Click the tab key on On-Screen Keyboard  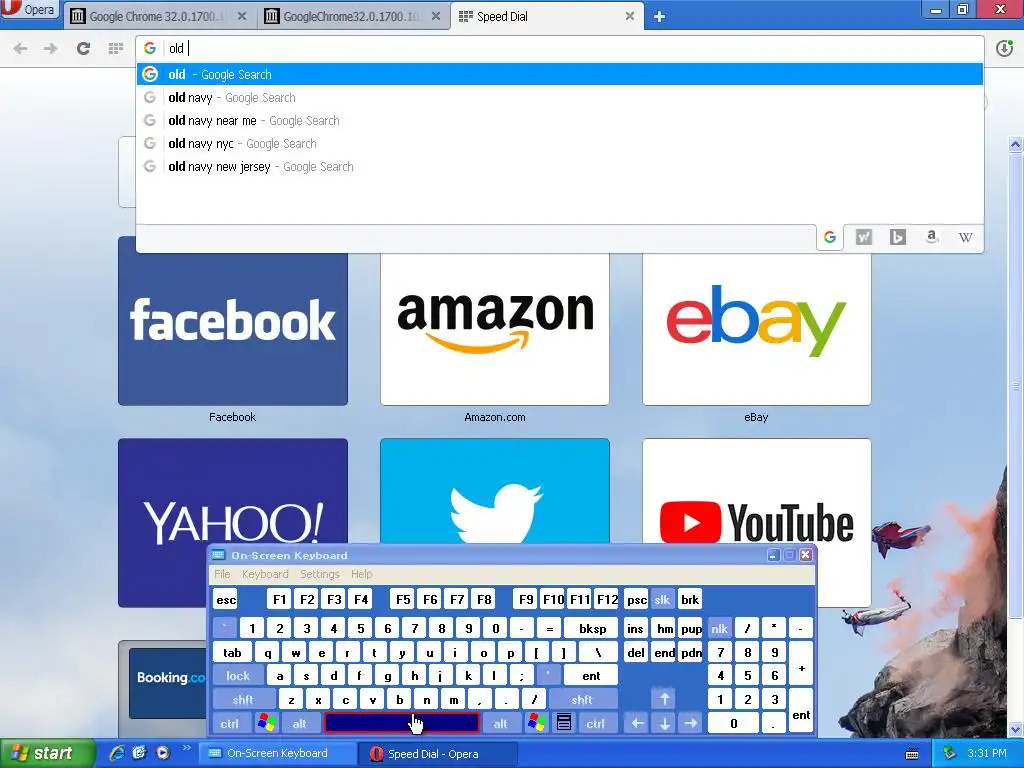(232, 652)
